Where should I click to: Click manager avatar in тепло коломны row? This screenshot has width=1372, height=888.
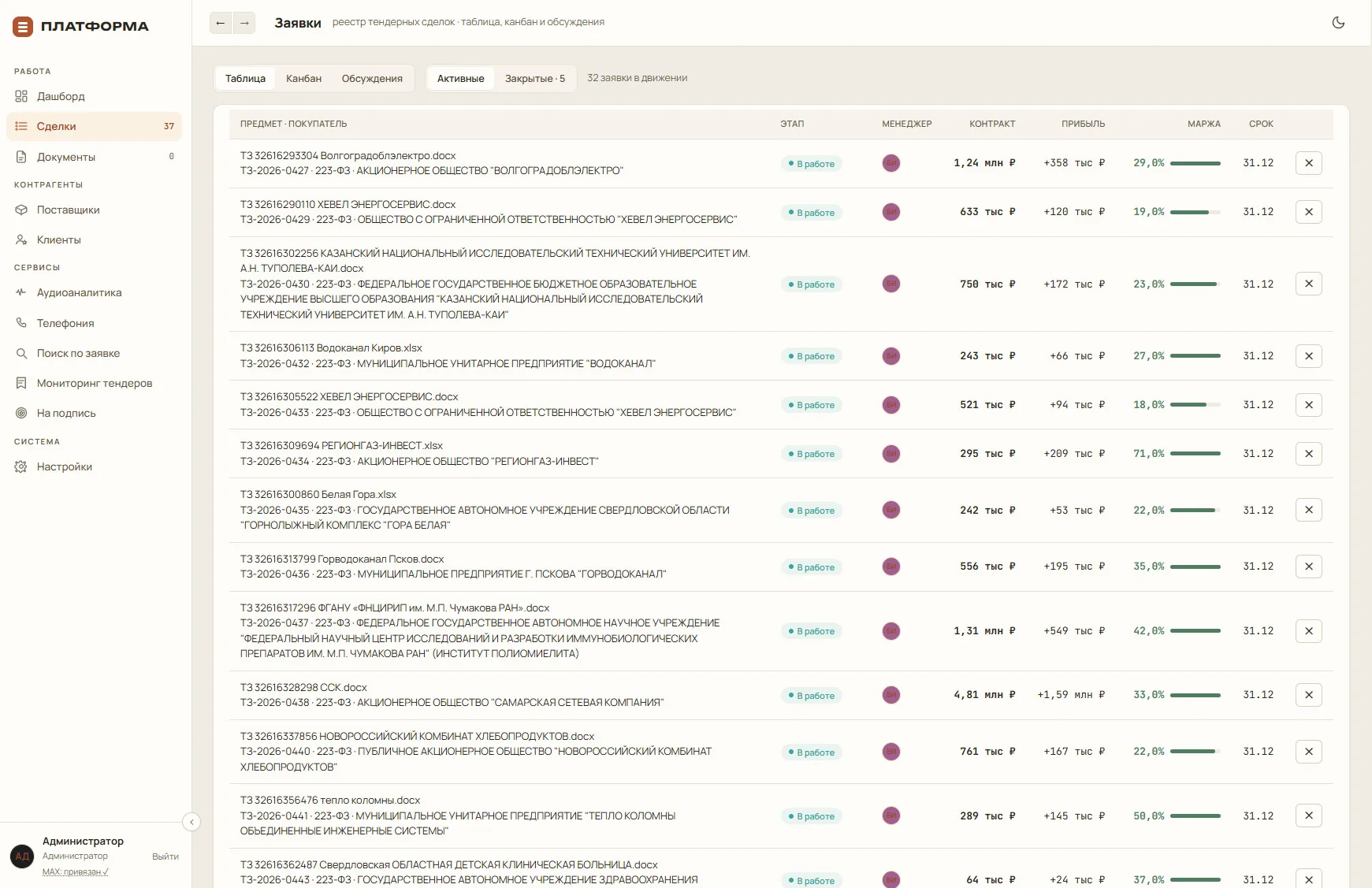coord(891,816)
